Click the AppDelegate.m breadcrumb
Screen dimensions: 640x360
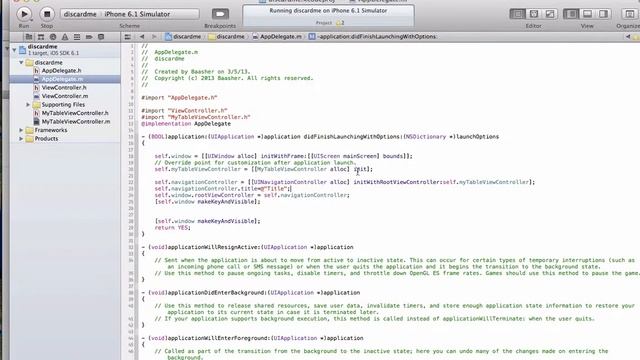point(277,37)
